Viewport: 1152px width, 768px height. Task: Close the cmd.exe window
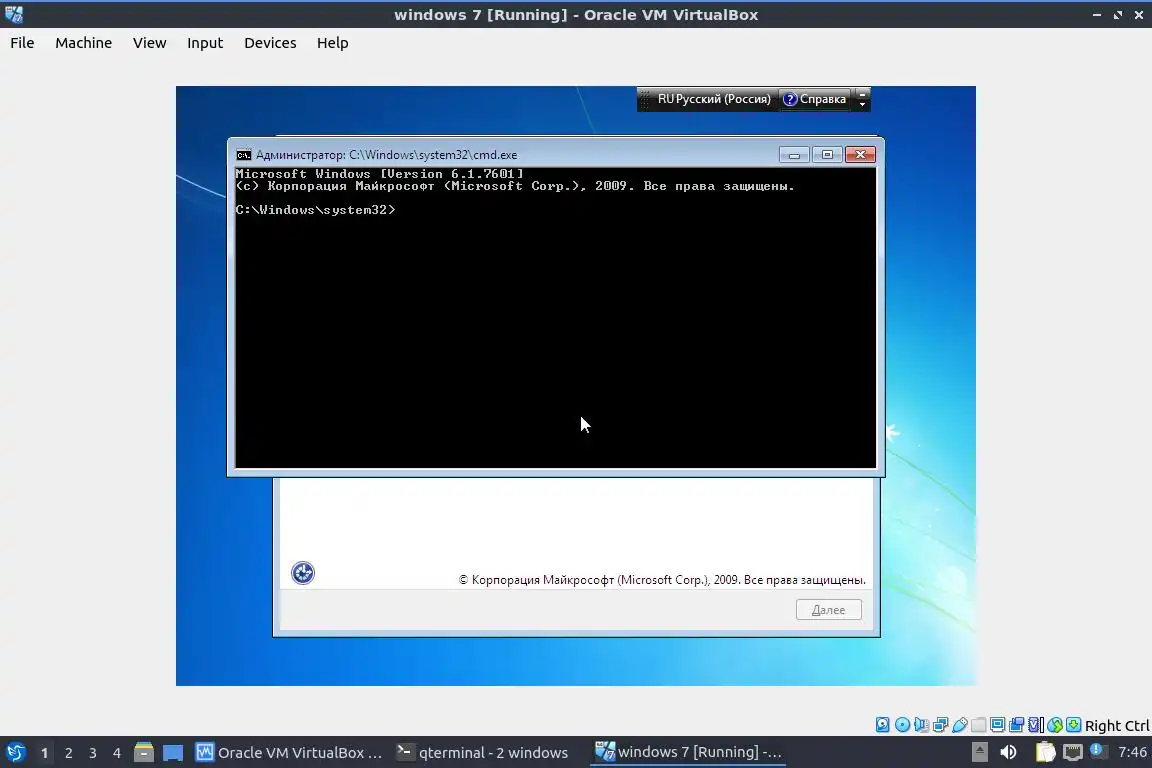pyautogui.click(x=860, y=154)
